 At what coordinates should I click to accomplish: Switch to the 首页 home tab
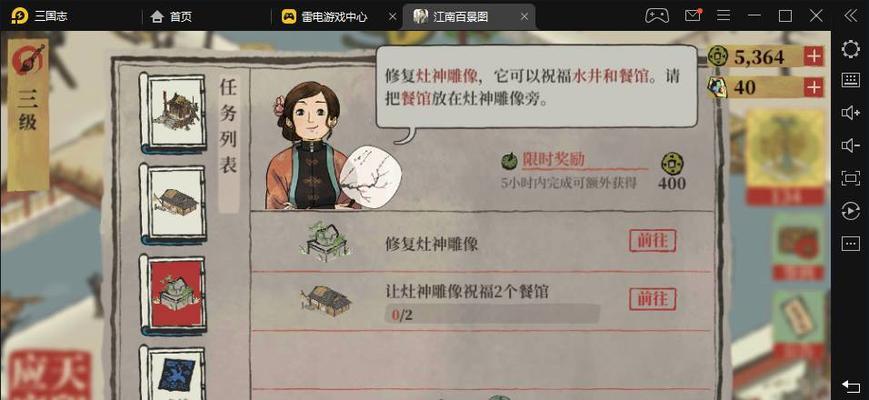pyautogui.click(x=172, y=17)
